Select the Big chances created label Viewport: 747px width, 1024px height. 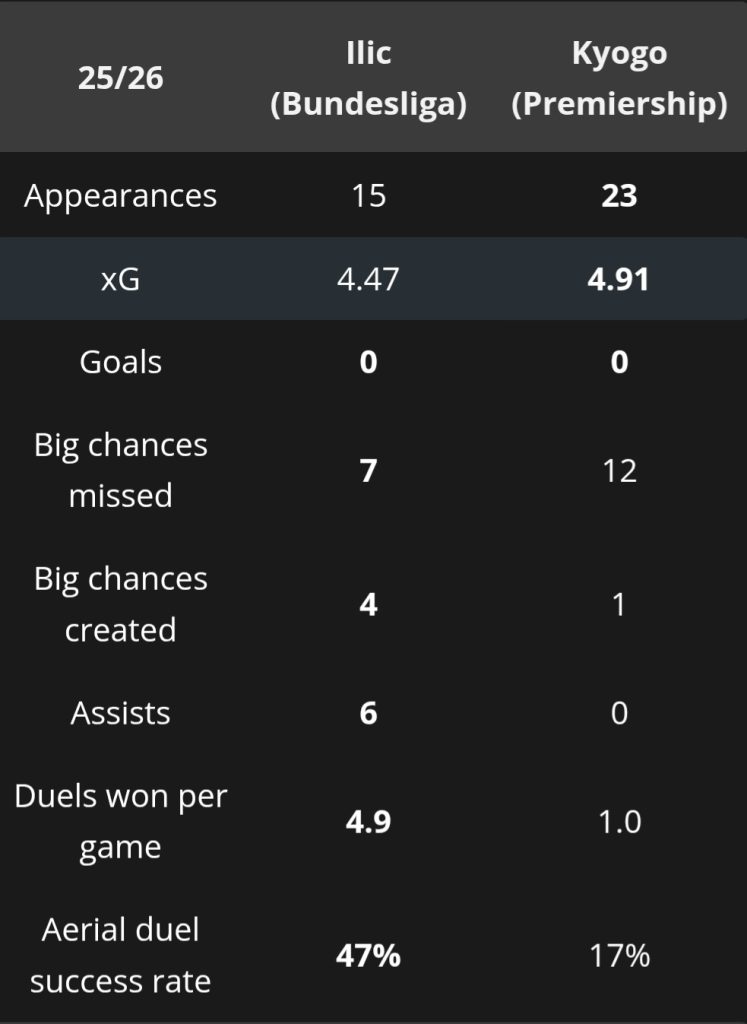coord(120,604)
